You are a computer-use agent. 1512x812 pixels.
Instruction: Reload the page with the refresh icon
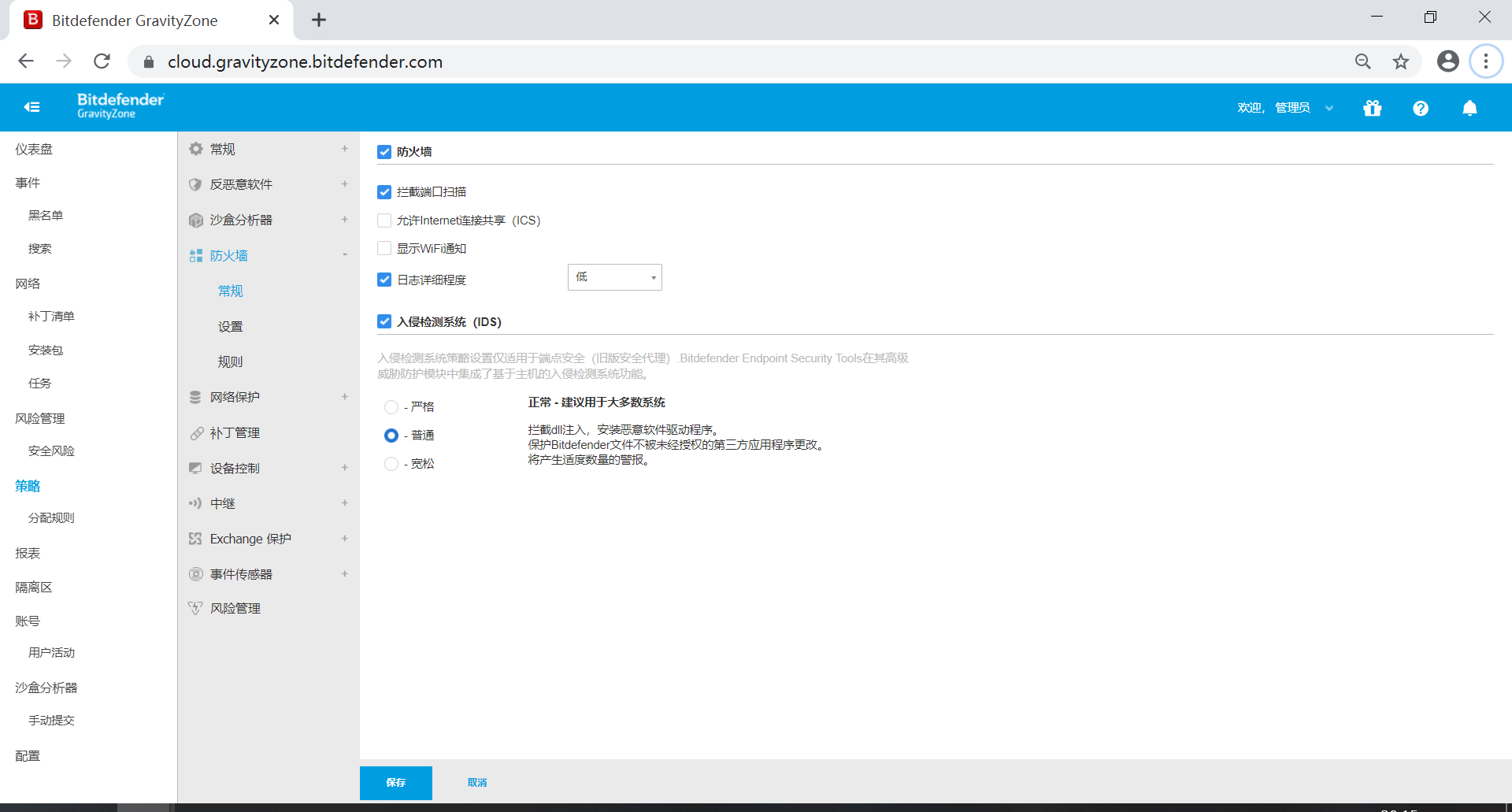[102, 61]
